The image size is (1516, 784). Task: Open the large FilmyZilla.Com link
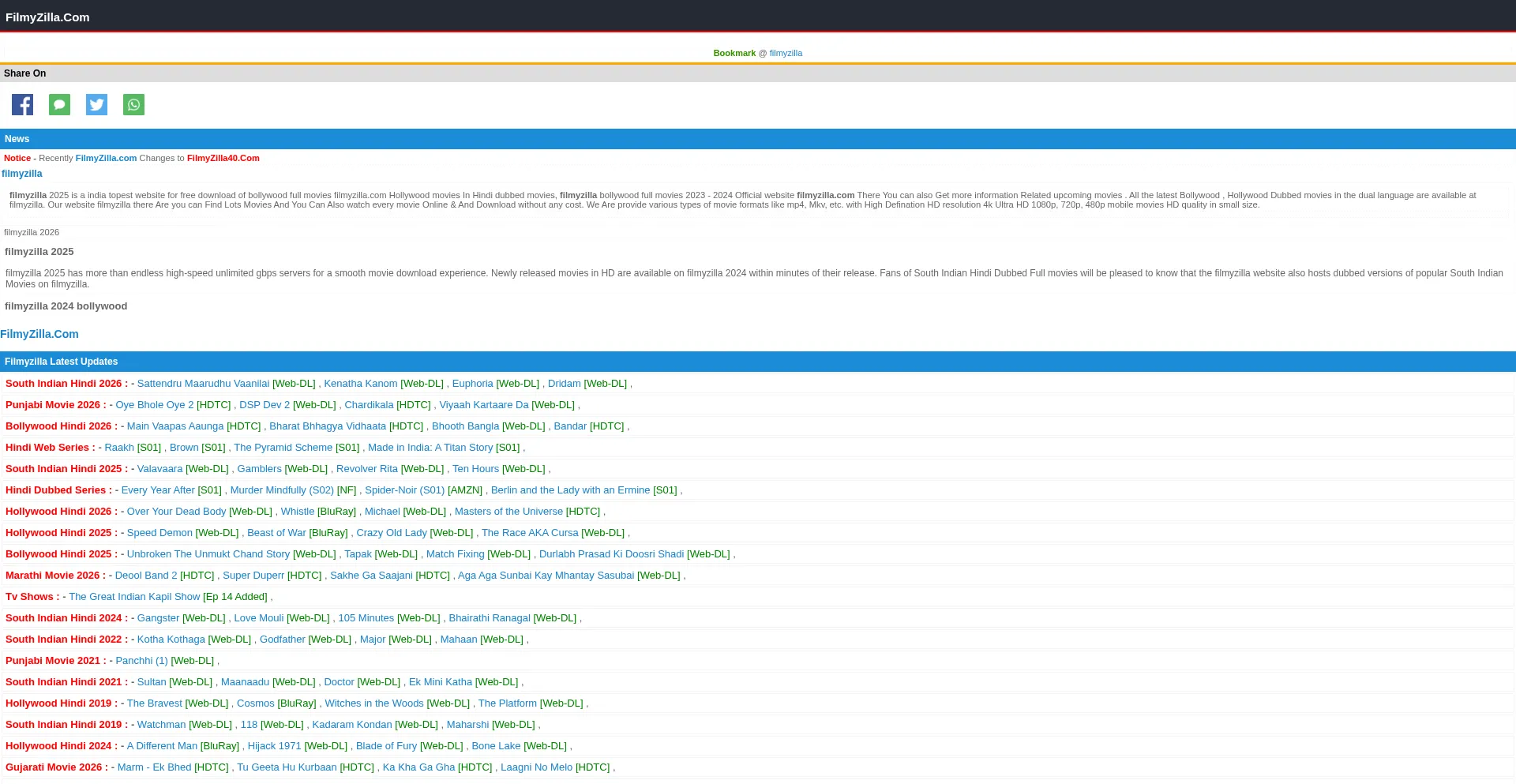click(39, 334)
